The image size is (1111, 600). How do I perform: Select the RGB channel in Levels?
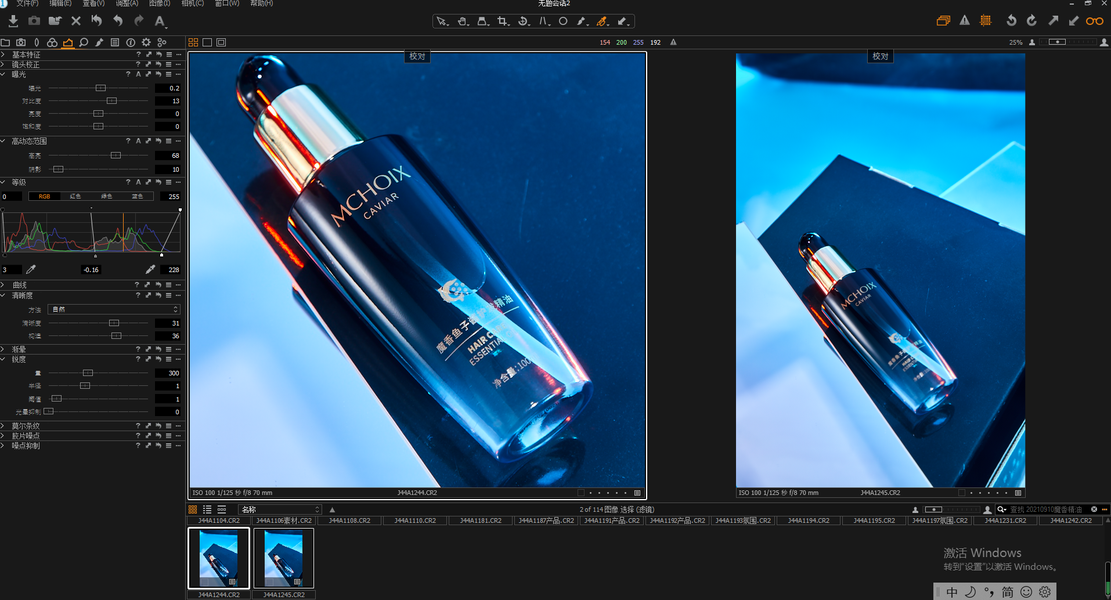[44, 196]
